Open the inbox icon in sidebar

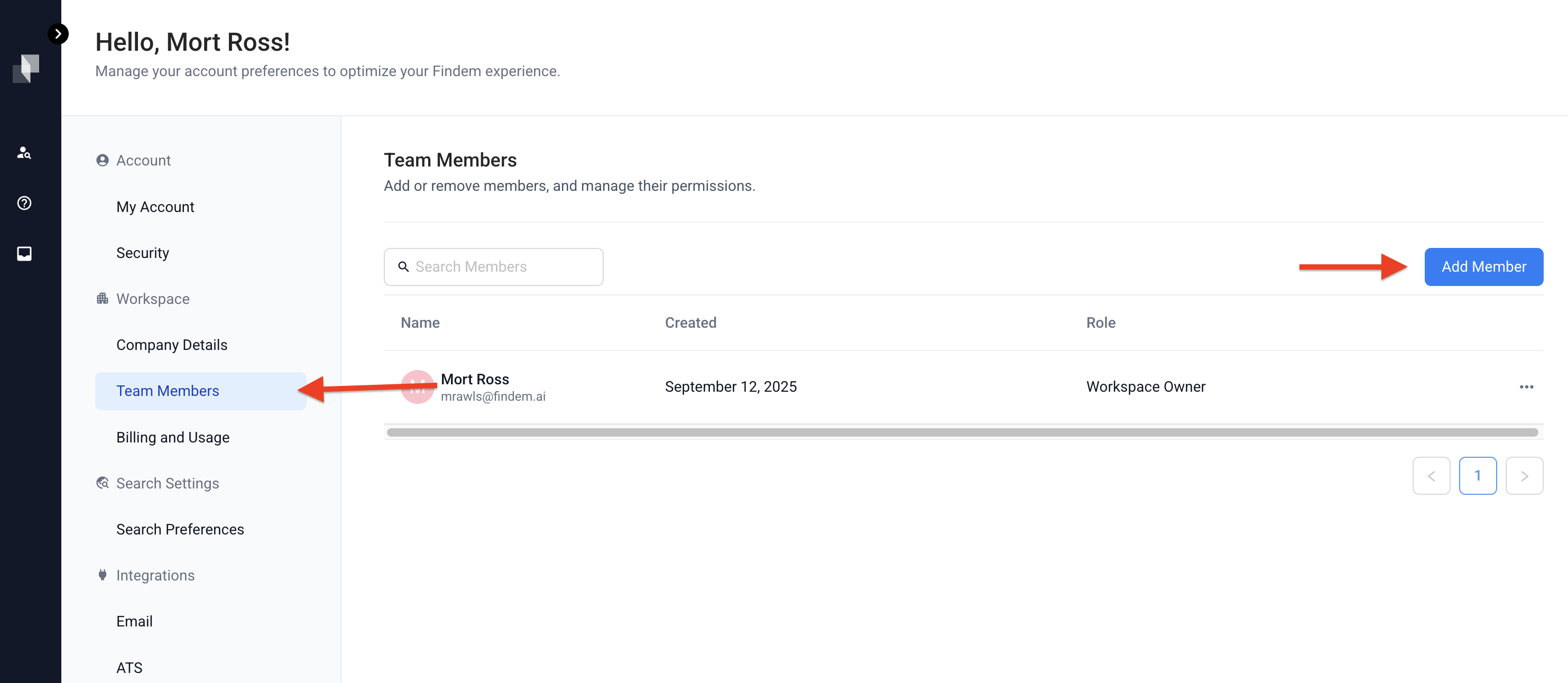[x=24, y=254]
